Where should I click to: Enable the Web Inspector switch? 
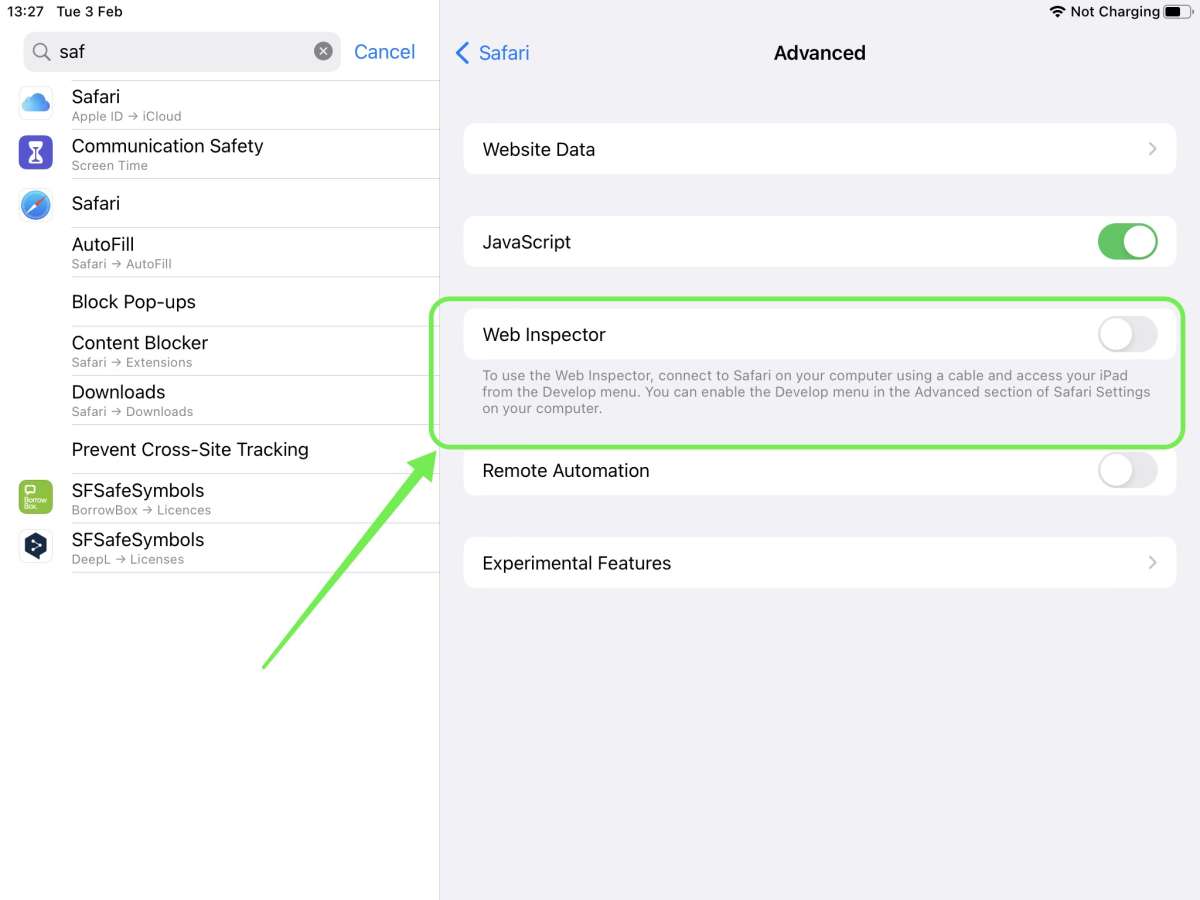click(x=1127, y=335)
